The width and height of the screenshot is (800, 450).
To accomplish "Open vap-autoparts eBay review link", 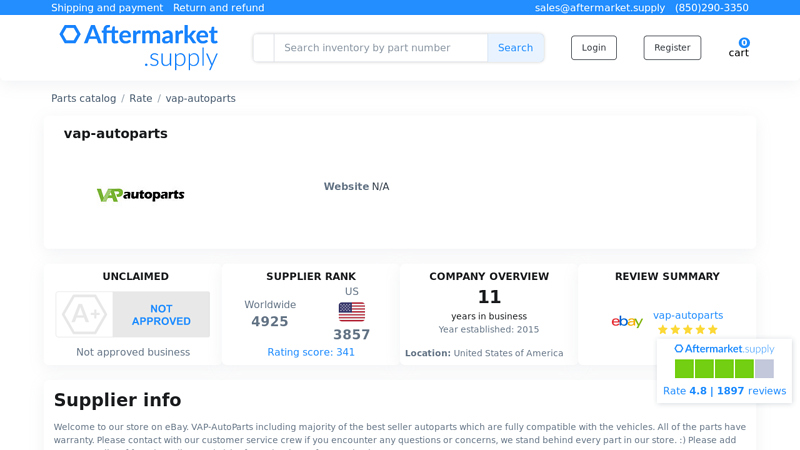I will (688, 315).
